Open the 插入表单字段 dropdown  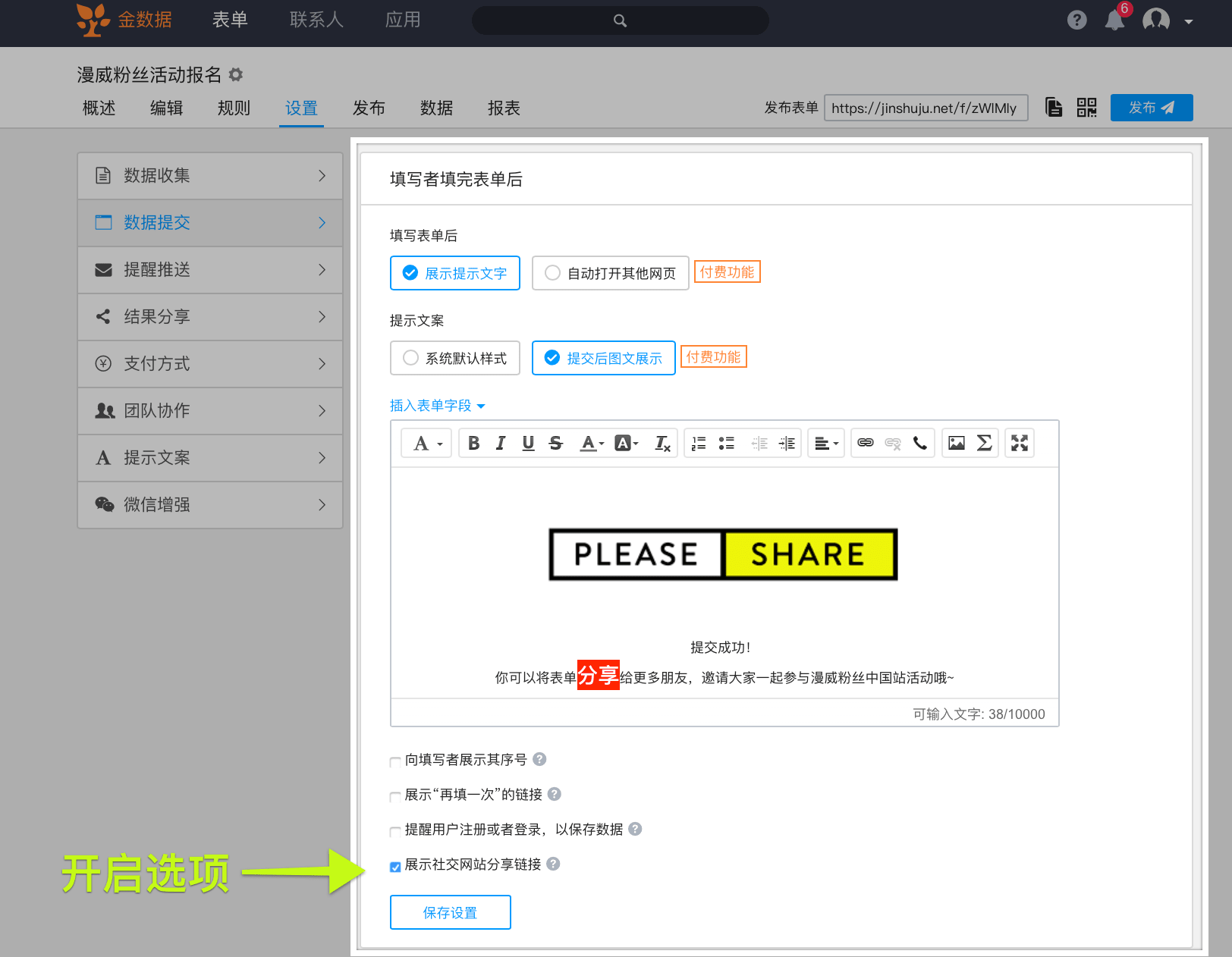[437, 406]
